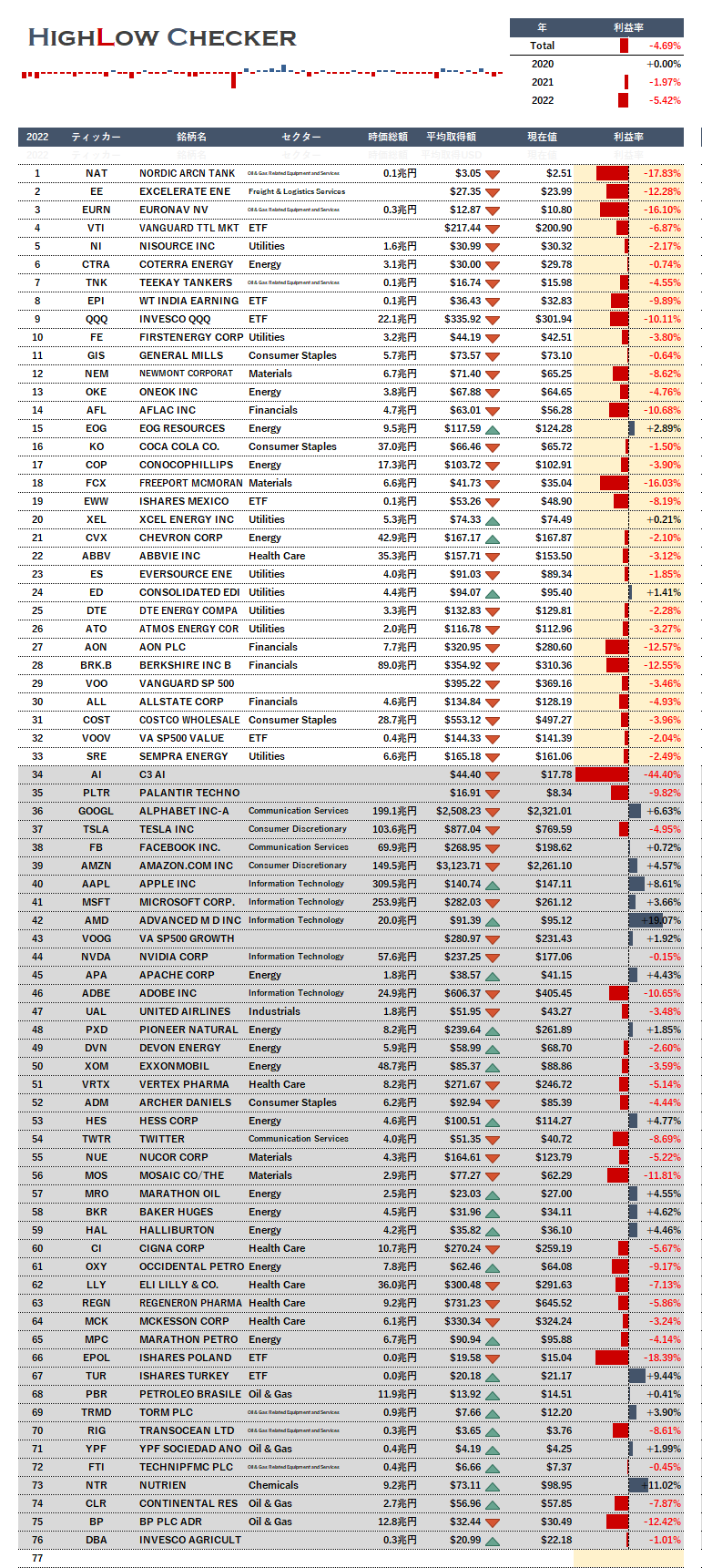Click the +0.00% return for 2020
The image size is (702, 1568).
[664, 64]
